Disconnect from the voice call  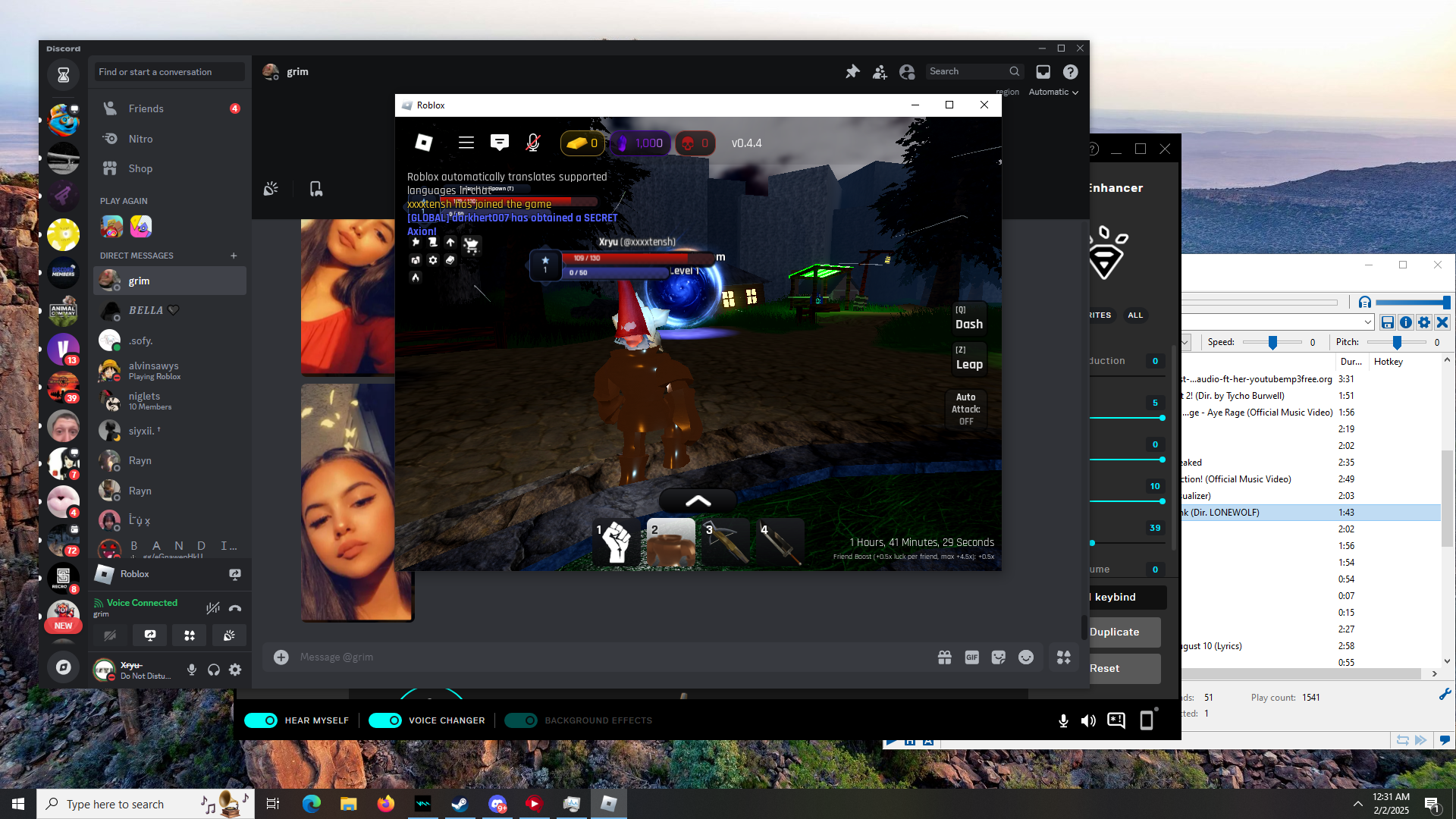(235, 607)
